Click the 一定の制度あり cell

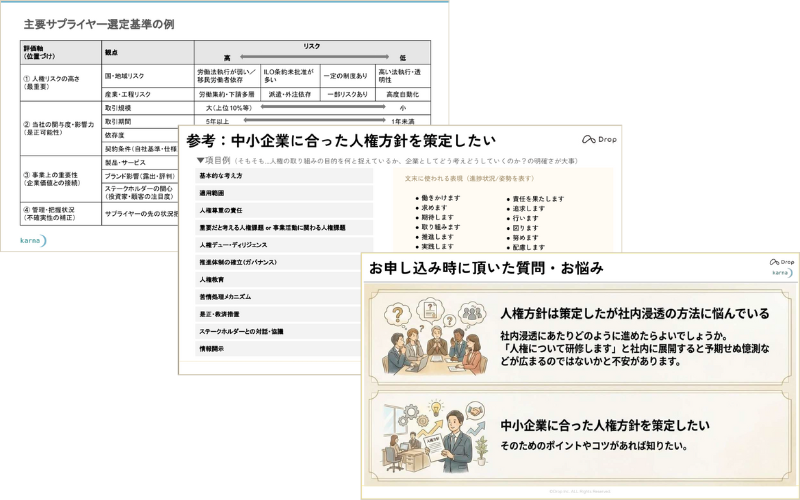click(348, 76)
